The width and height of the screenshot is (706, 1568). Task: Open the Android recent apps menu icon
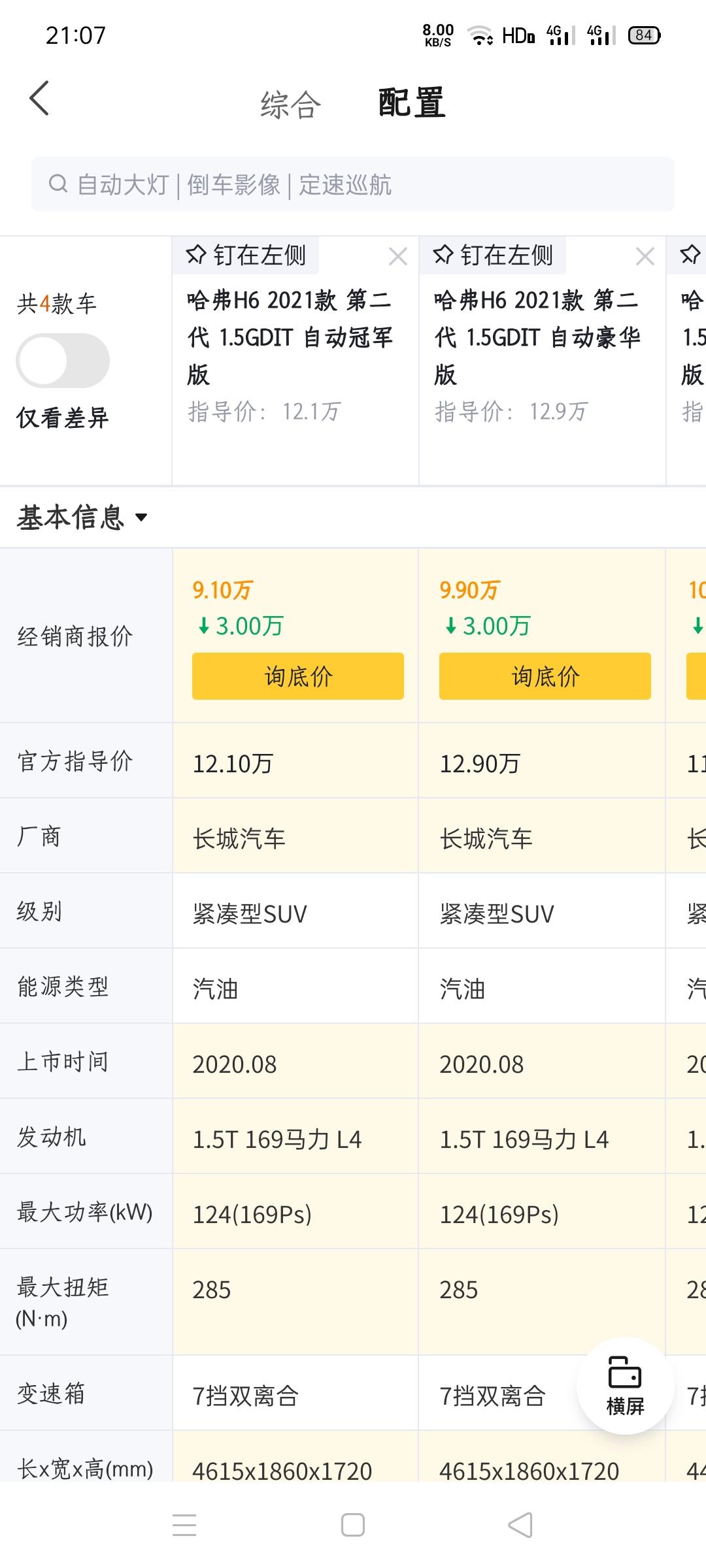(x=184, y=1525)
